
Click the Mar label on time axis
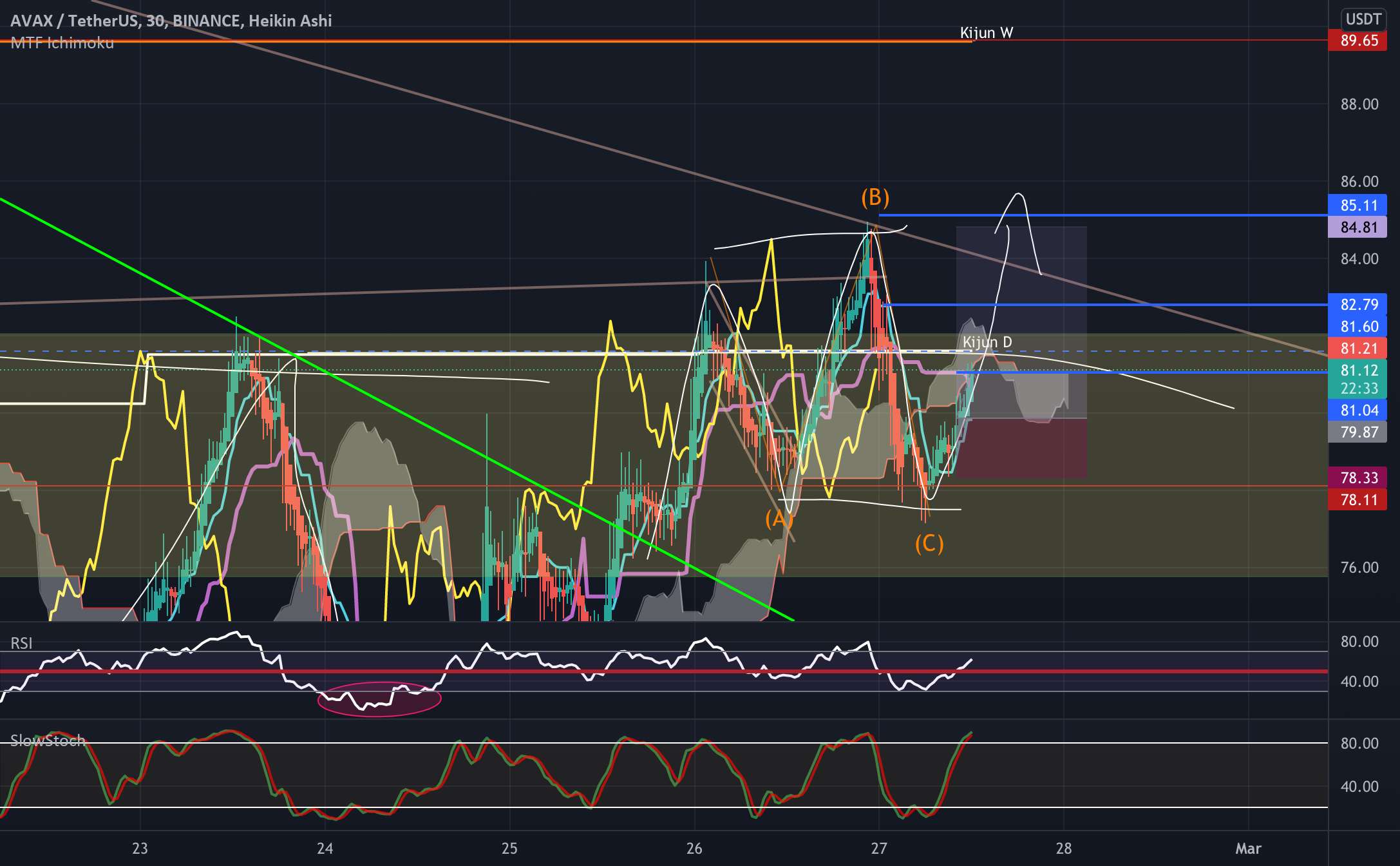(x=1248, y=849)
